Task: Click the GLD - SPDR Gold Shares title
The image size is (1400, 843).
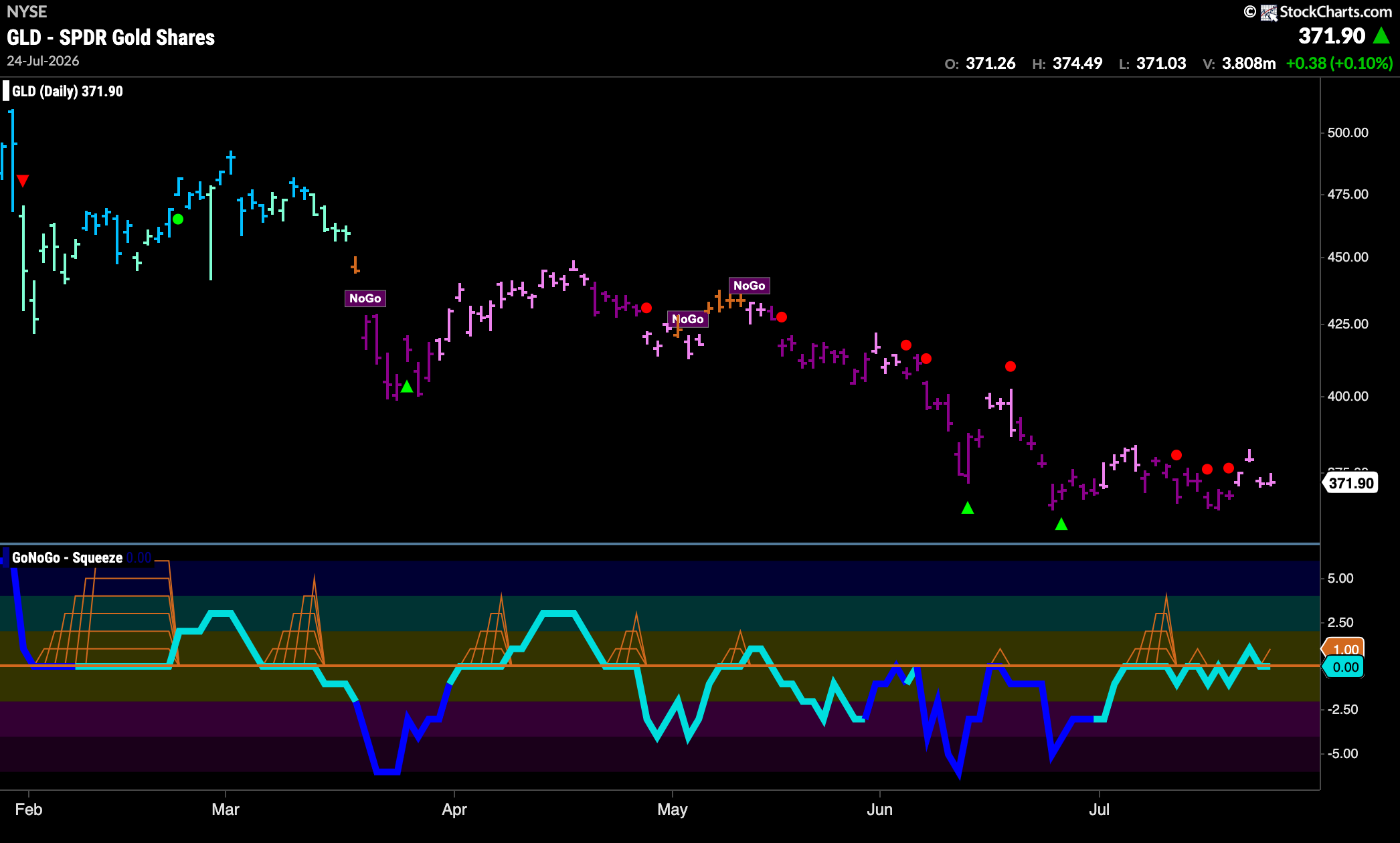Action: (x=111, y=37)
